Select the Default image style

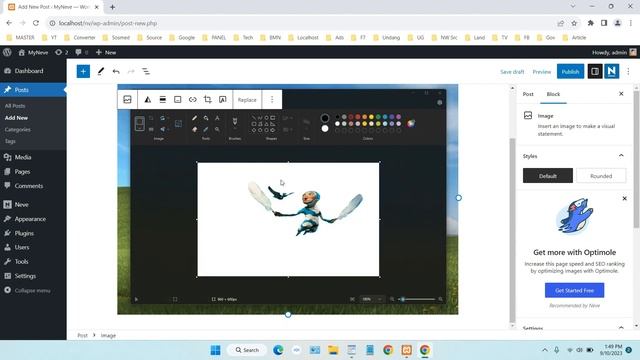(548, 176)
